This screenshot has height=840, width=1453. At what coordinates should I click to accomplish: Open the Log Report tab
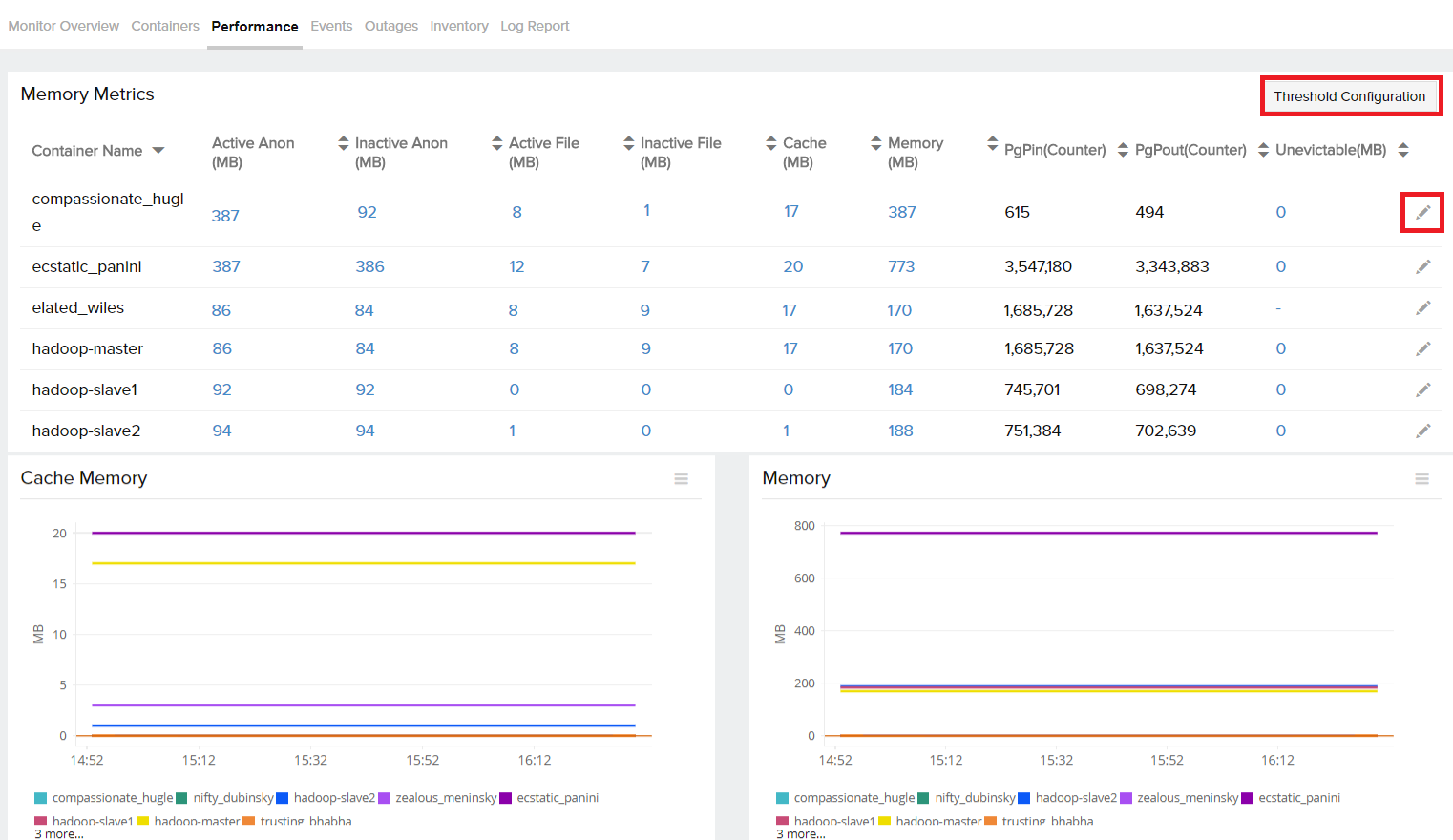(x=535, y=26)
